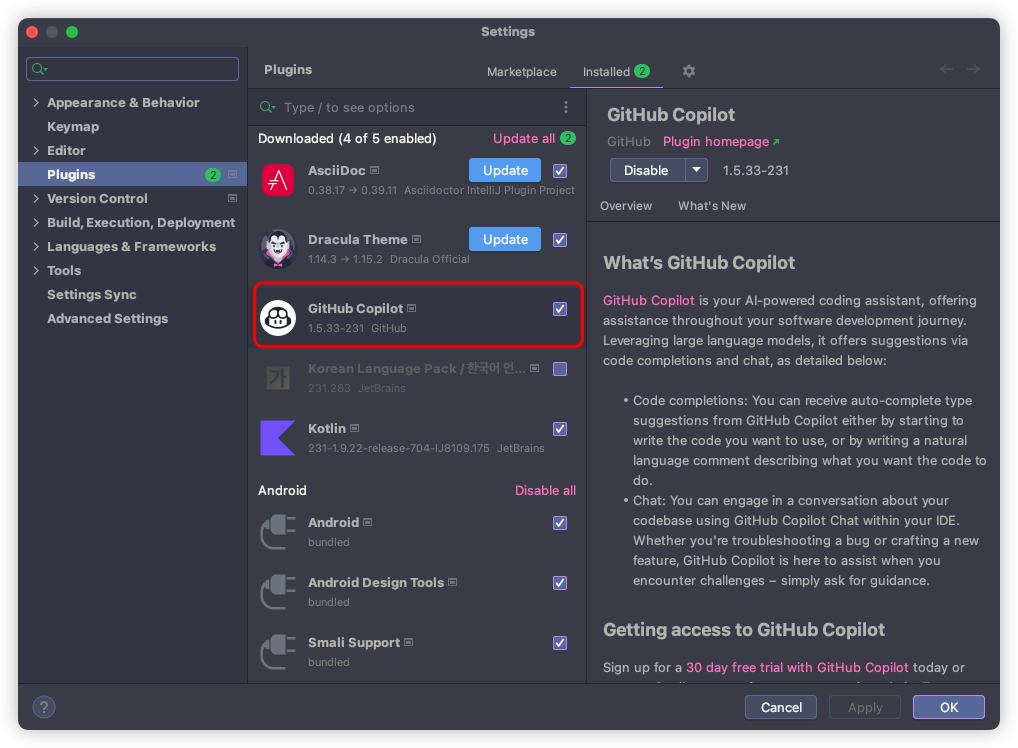Expand the Version Control node
Screen dimensions: 1018x748
pos(36,199)
